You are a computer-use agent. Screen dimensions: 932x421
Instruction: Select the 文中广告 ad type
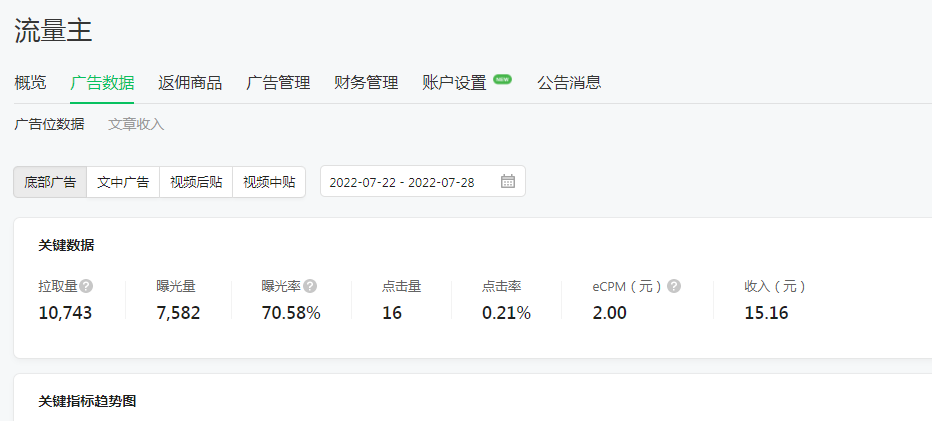123,182
